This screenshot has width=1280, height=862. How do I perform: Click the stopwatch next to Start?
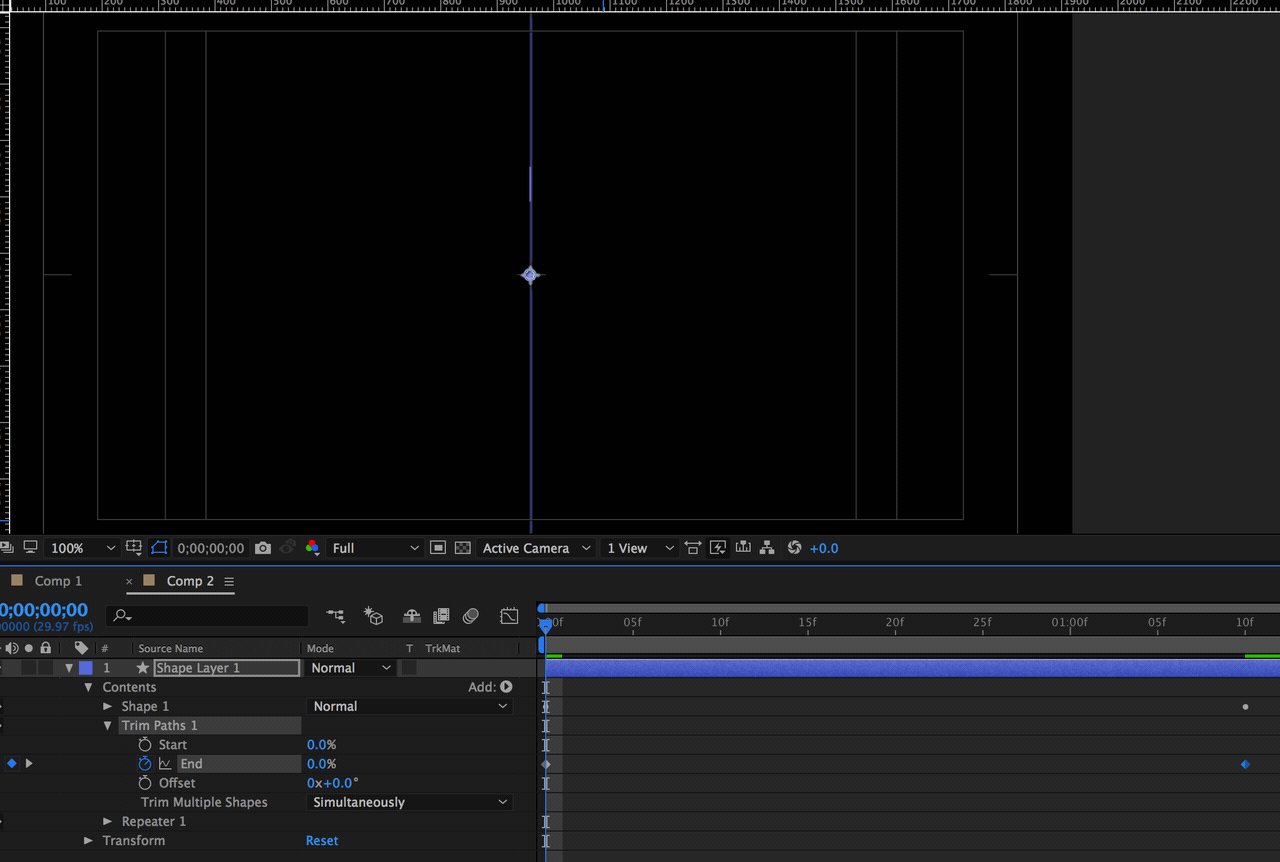[145, 745]
